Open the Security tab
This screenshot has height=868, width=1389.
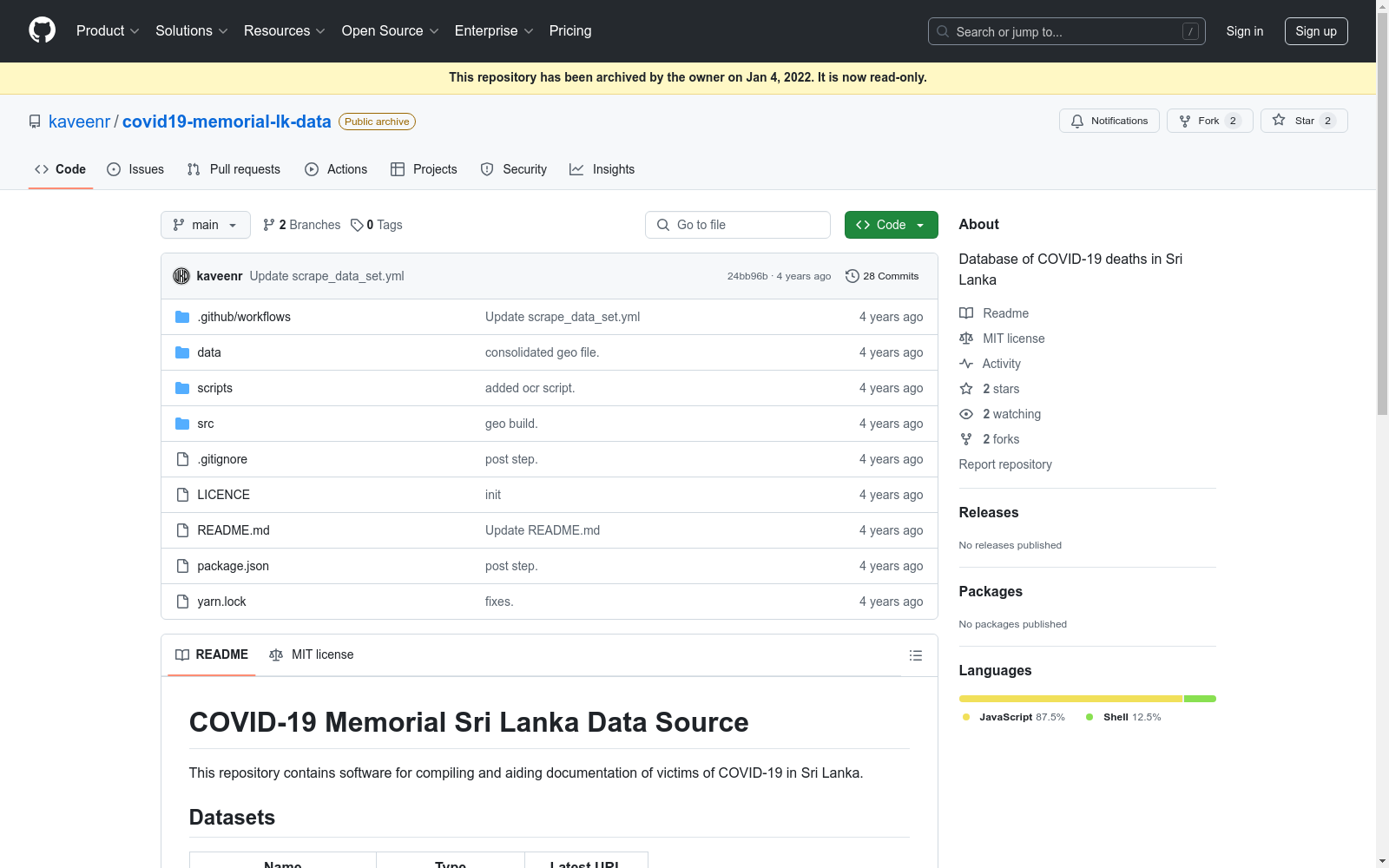(x=514, y=169)
